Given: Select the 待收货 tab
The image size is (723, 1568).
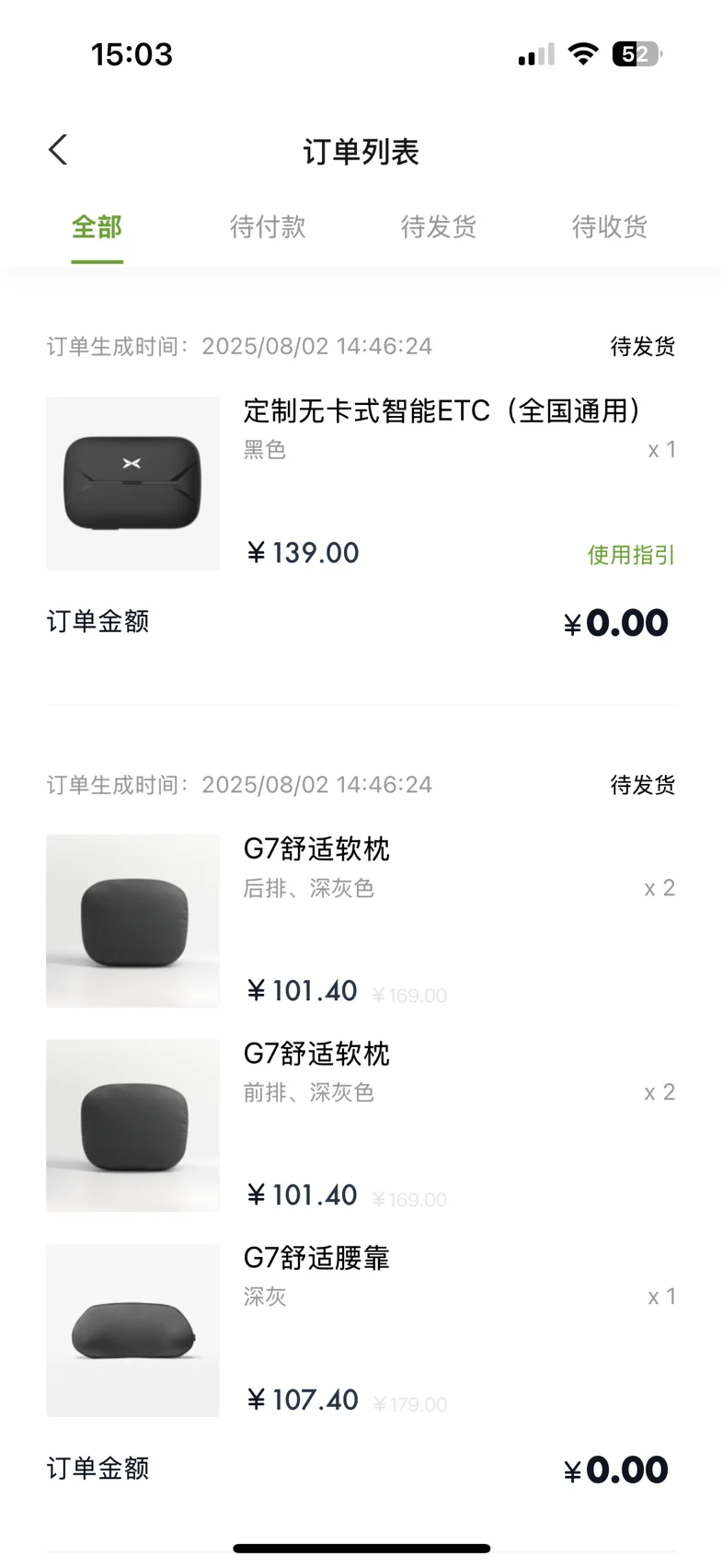Looking at the screenshot, I should coord(610,227).
